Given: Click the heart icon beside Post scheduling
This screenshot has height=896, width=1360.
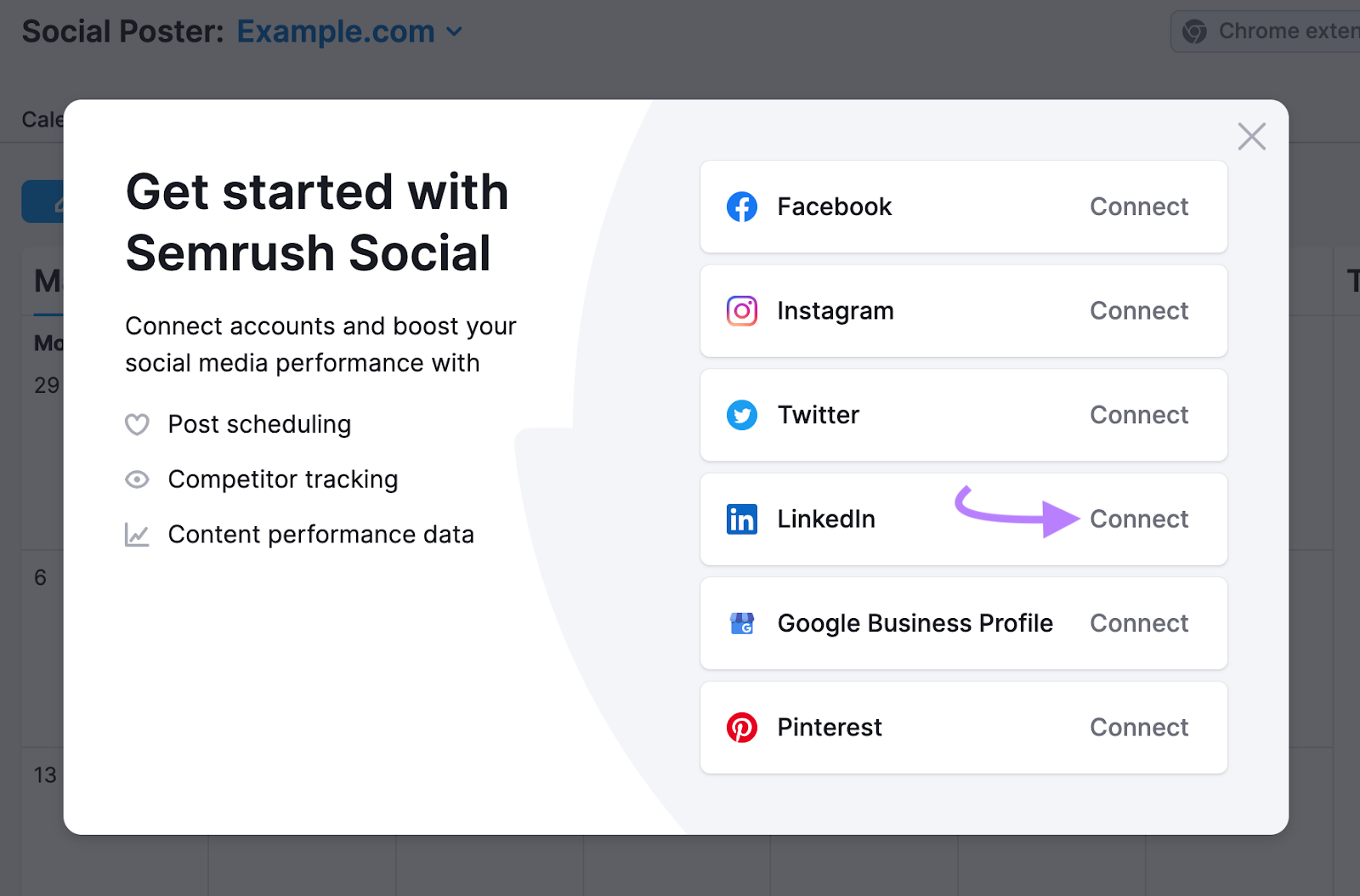Looking at the screenshot, I should (x=137, y=424).
